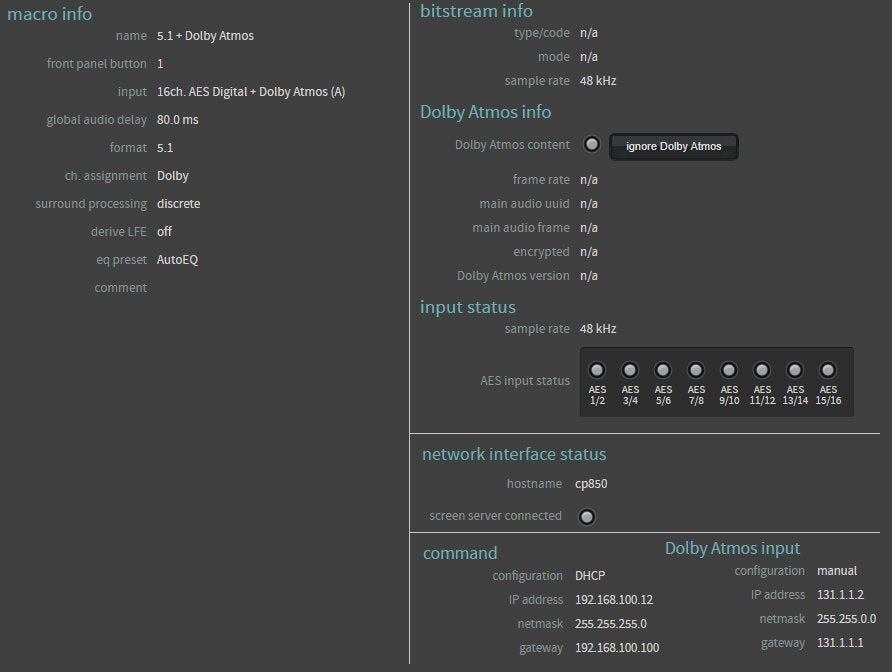Click the AES 3/4 input status indicator
This screenshot has height=672, width=892.
coord(630,370)
